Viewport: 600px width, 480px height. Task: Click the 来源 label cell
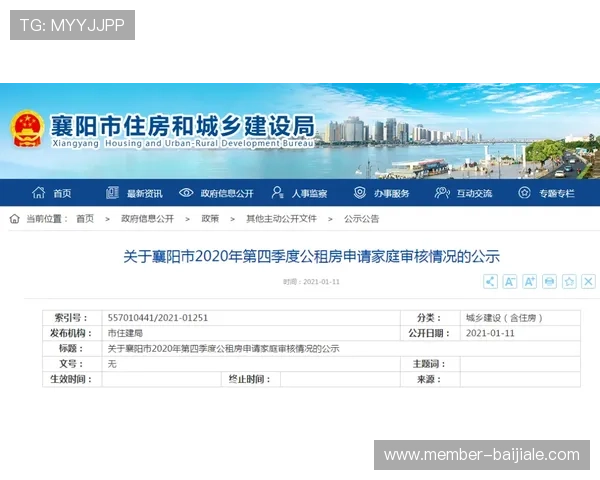(430, 379)
